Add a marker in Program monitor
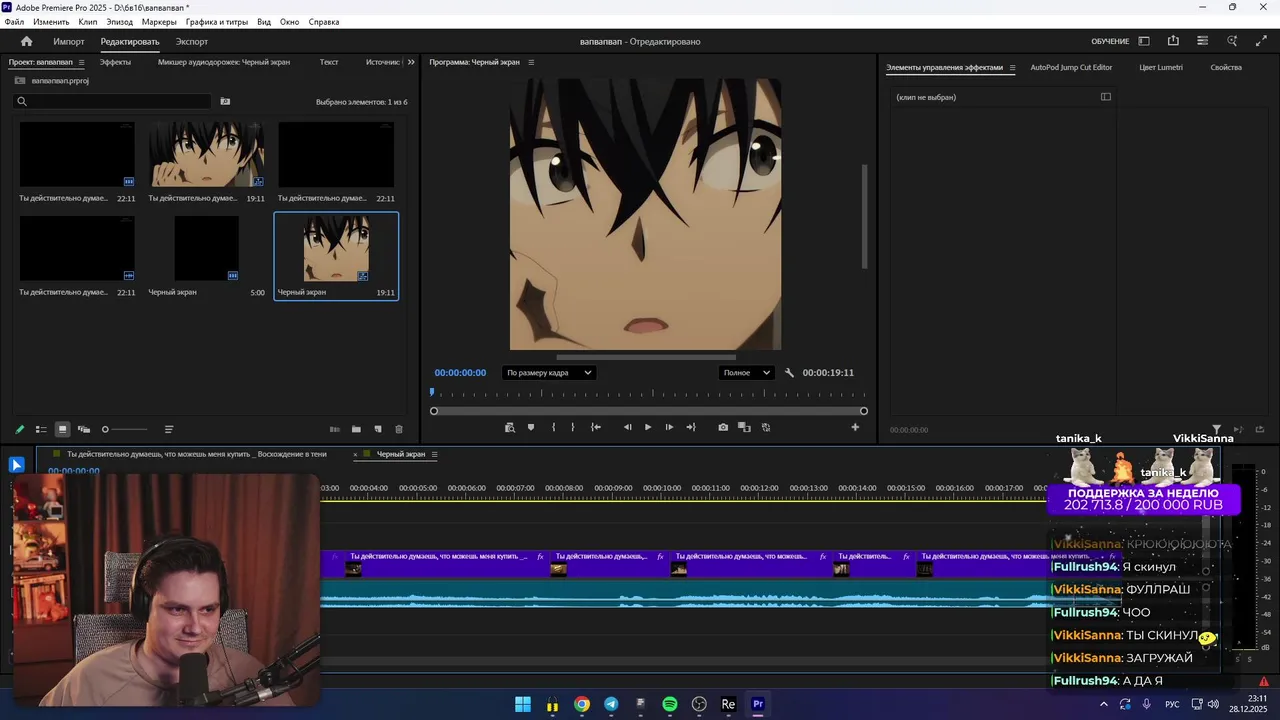The height and width of the screenshot is (720, 1280). 531,427
